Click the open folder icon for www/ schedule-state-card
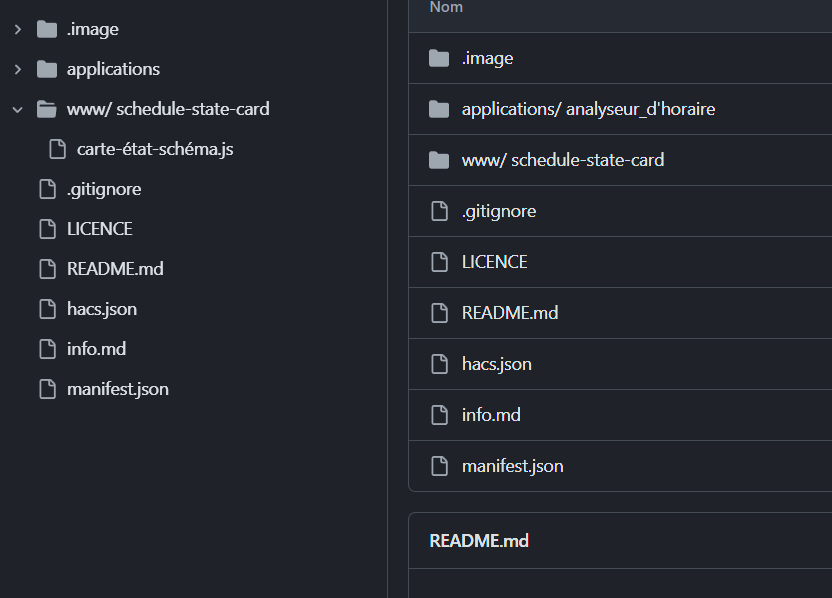This screenshot has width=832, height=598. click(x=47, y=109)
